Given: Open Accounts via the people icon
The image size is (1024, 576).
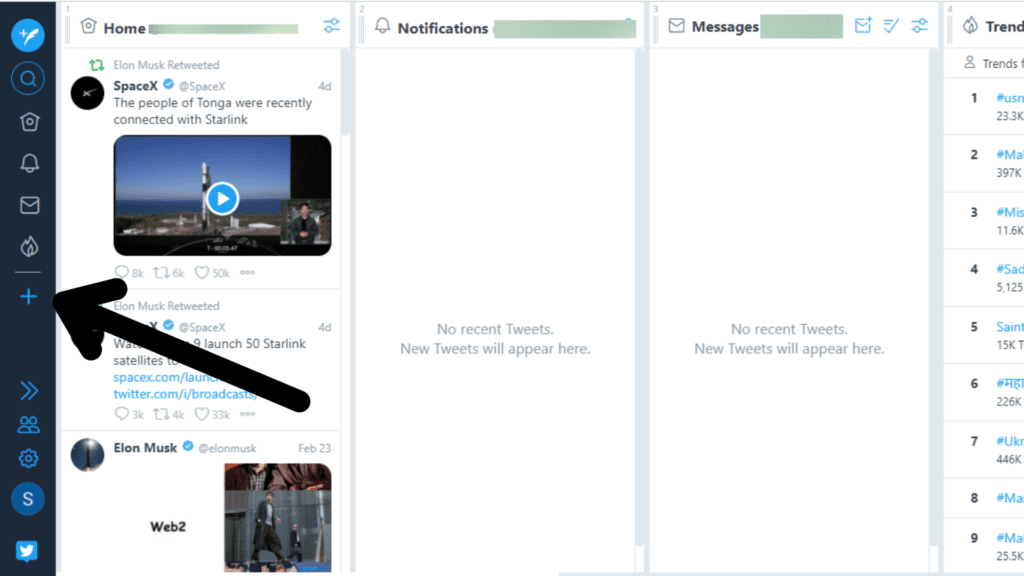Looking at the screenshot, I should [x=29, y=425].
